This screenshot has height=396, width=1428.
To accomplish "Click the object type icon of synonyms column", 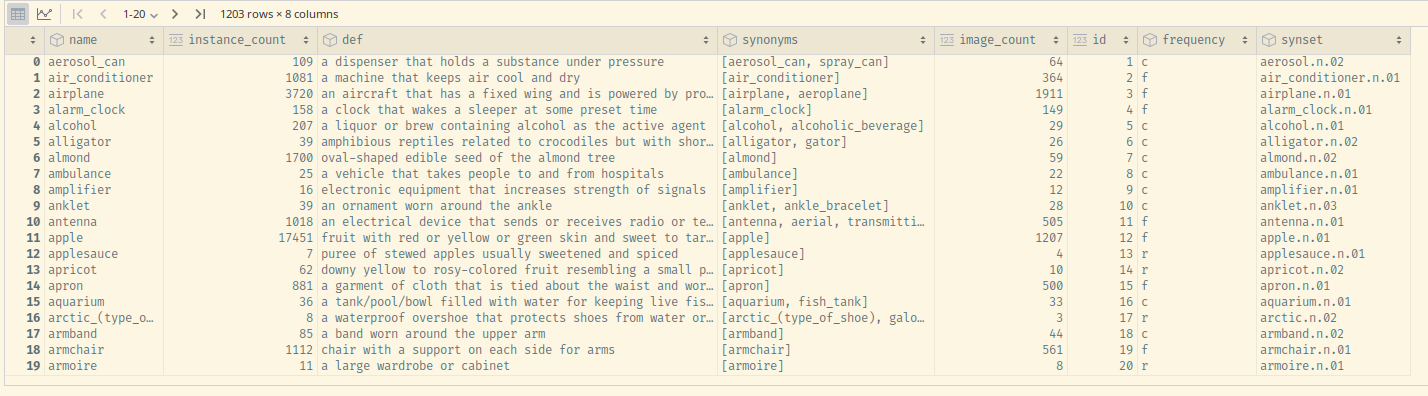I will click(x=729, y=40).
